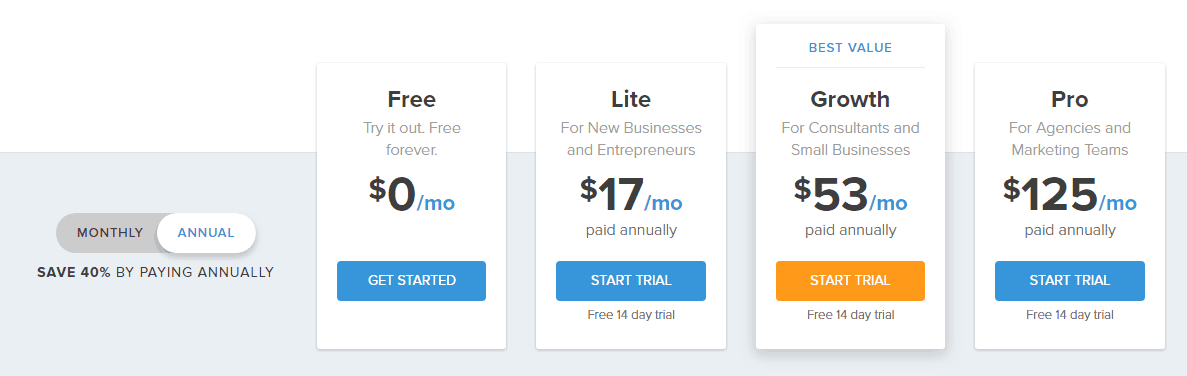Click Free 14 day trial under Growth

point(850,315)
